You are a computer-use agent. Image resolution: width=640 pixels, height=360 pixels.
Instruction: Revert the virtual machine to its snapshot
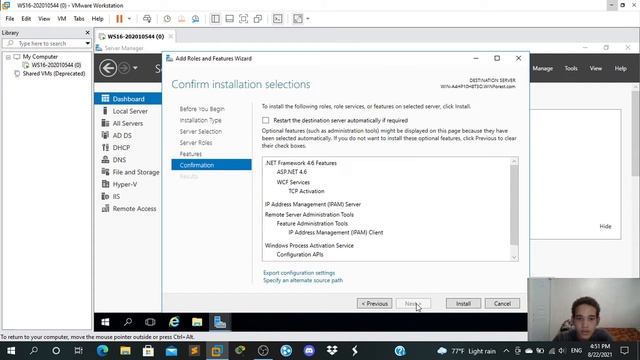(x=181, y=19)
